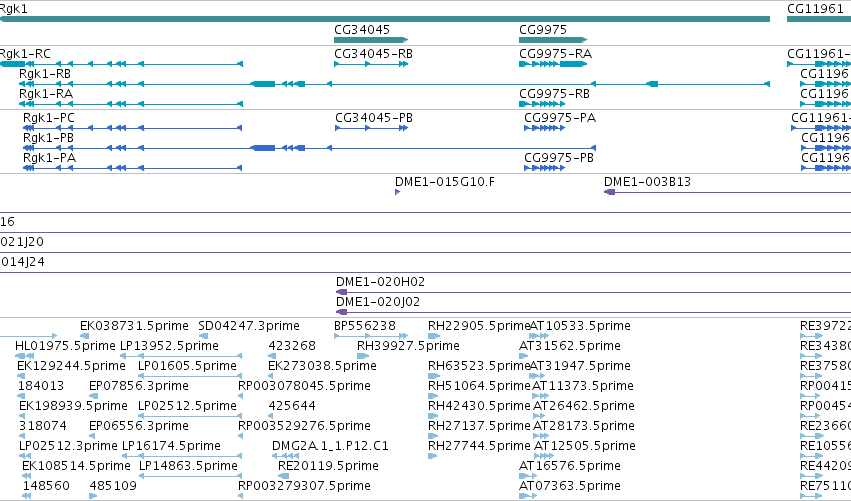Click the EK038731.5prime EST label

(134, 326)
